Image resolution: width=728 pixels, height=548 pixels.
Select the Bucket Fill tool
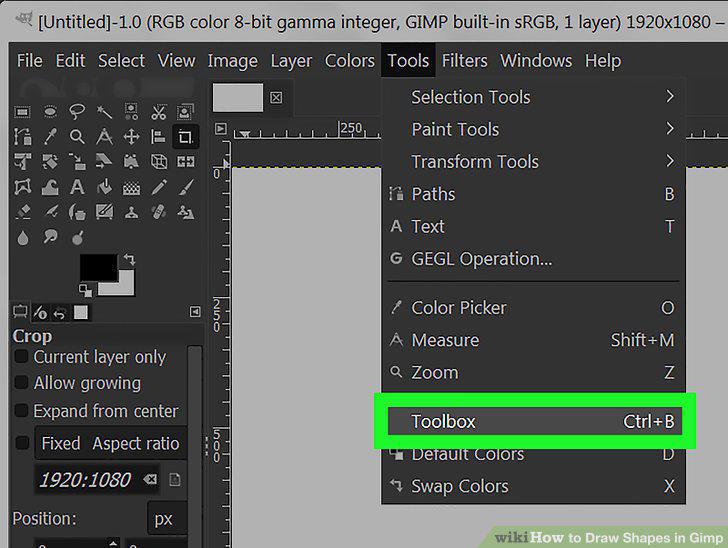coord(104,188)
